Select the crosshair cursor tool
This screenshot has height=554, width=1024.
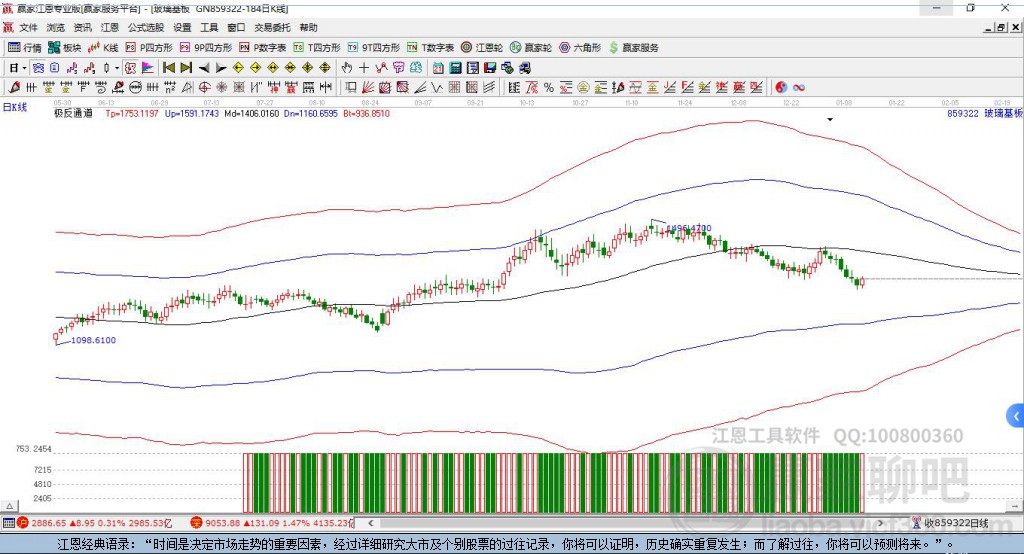(364, 68)
